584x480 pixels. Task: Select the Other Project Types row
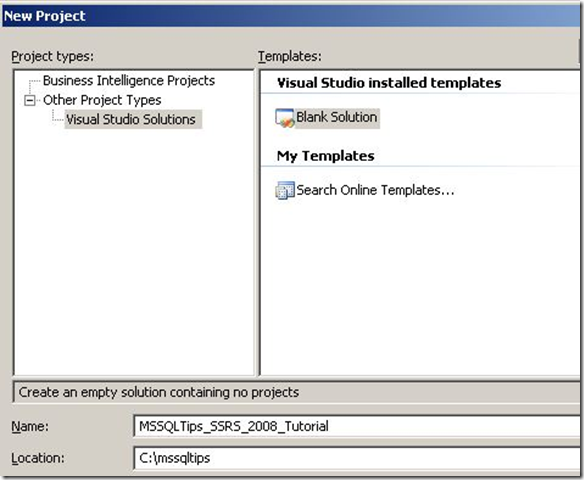point(102,100)
